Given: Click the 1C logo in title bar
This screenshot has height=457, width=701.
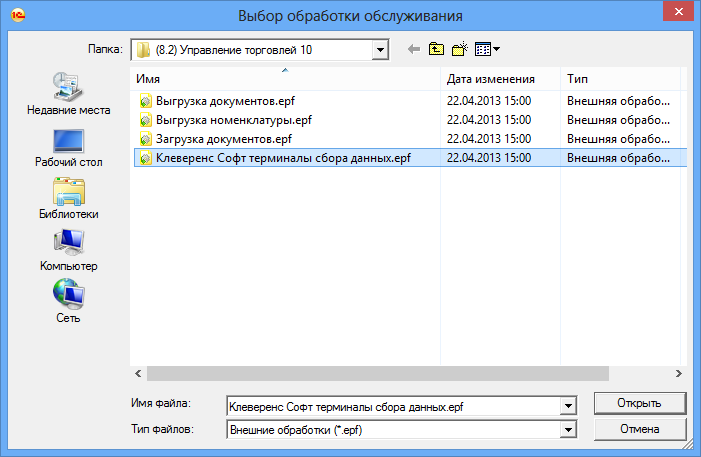Looking at the screenshot, I should point(18,15).
